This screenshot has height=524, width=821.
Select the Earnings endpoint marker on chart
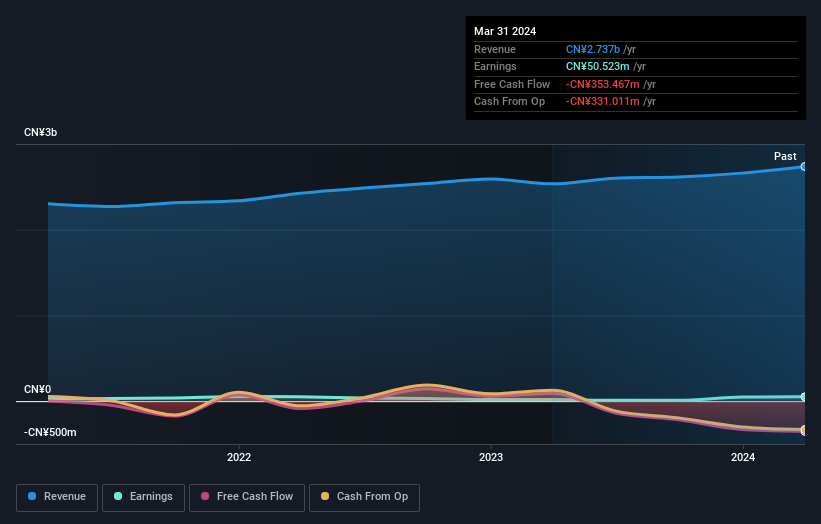coord(803,397)
